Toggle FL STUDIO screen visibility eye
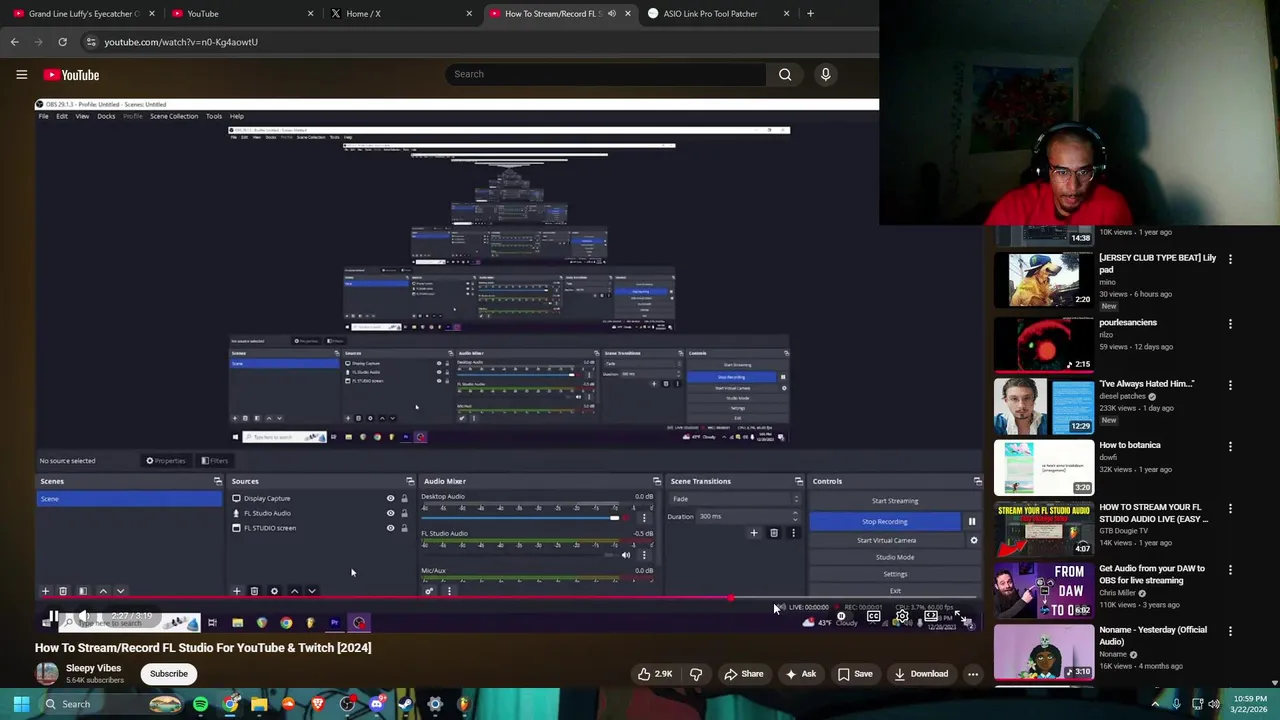The width and height of the screenshot is (1280, 720). pyautogui.click(x=391, y=528)
